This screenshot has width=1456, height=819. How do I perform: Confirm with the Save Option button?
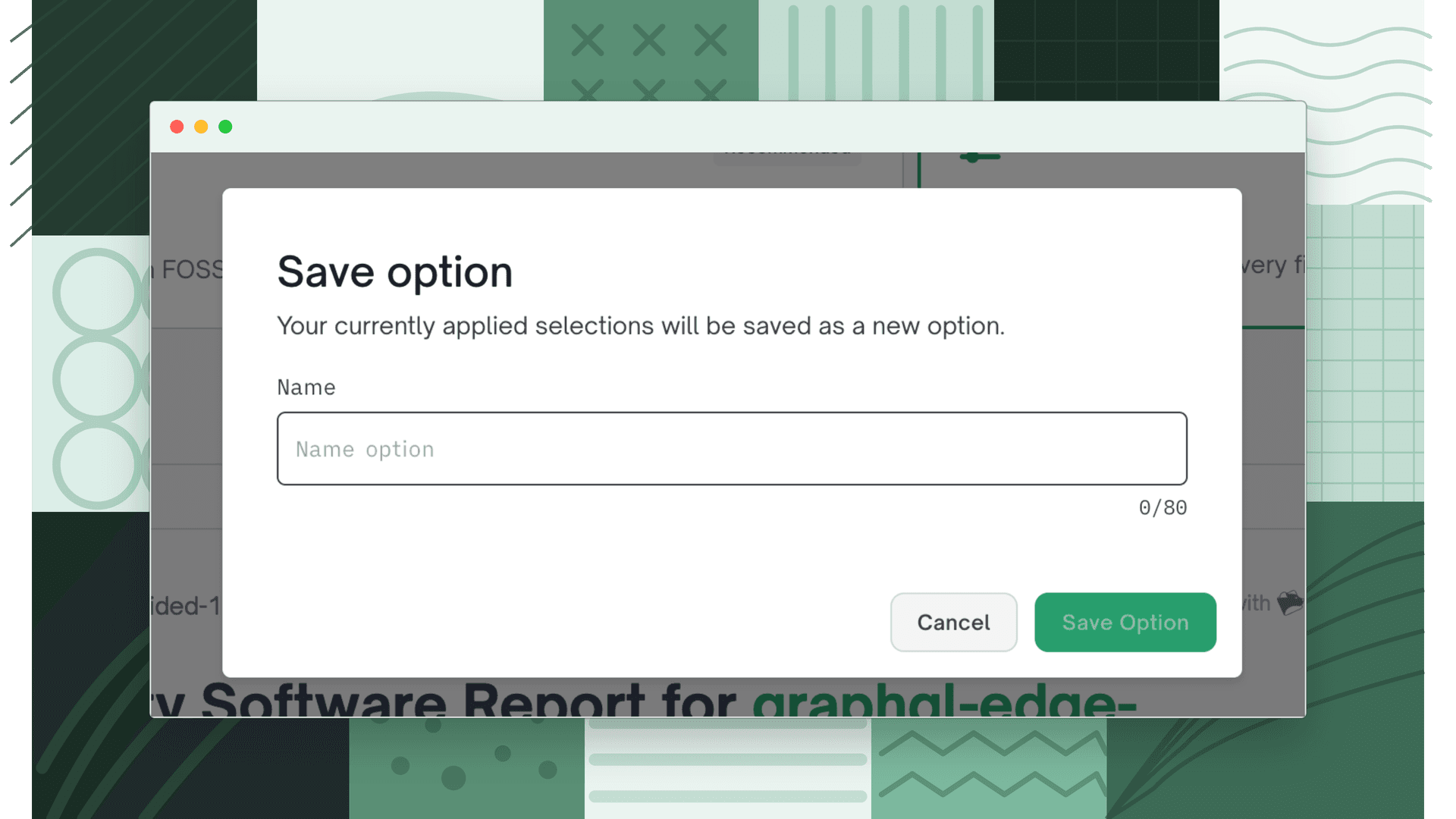click(x=1125, y=622)
